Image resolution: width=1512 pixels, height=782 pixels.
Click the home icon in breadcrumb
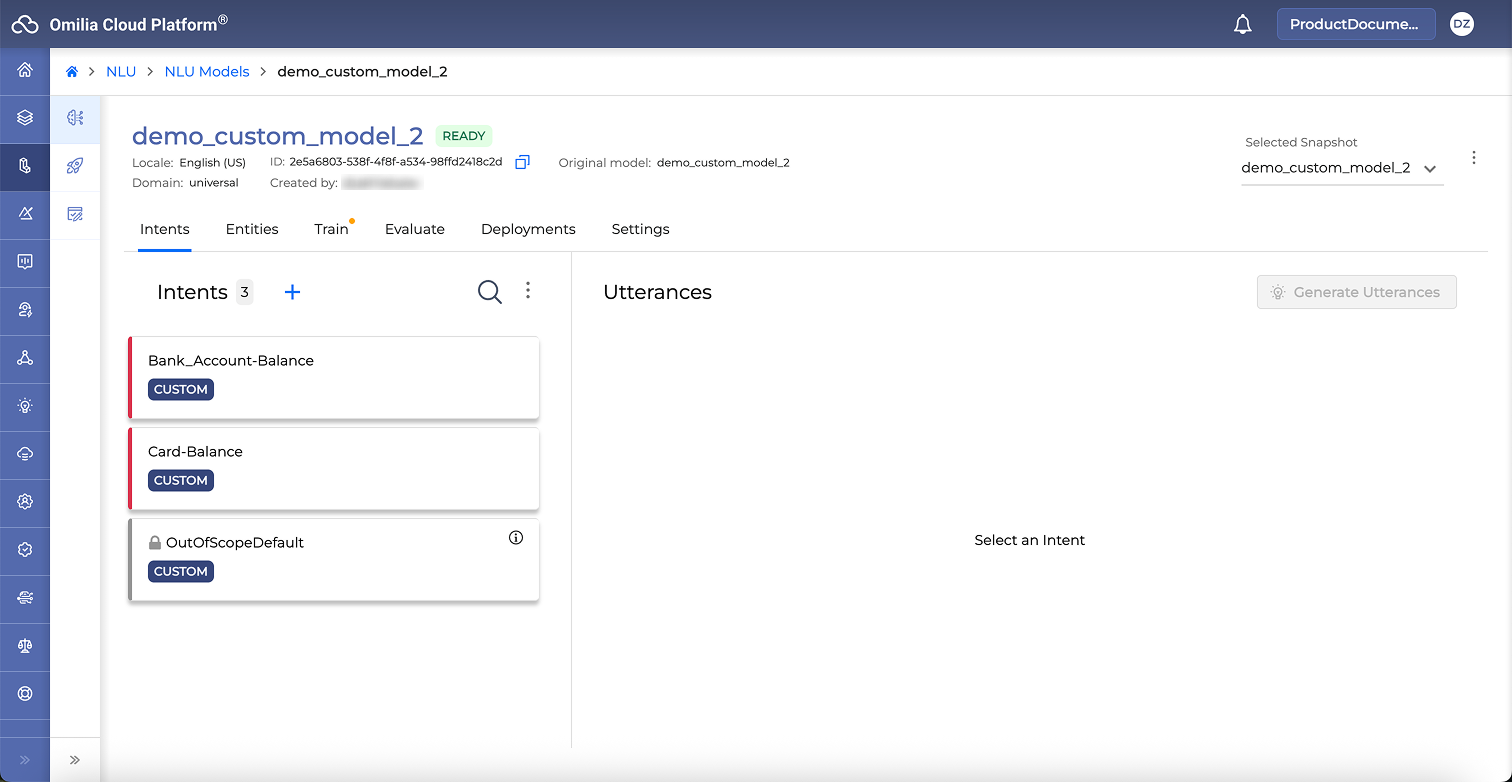pyautogui.click(x=72, y=72)
